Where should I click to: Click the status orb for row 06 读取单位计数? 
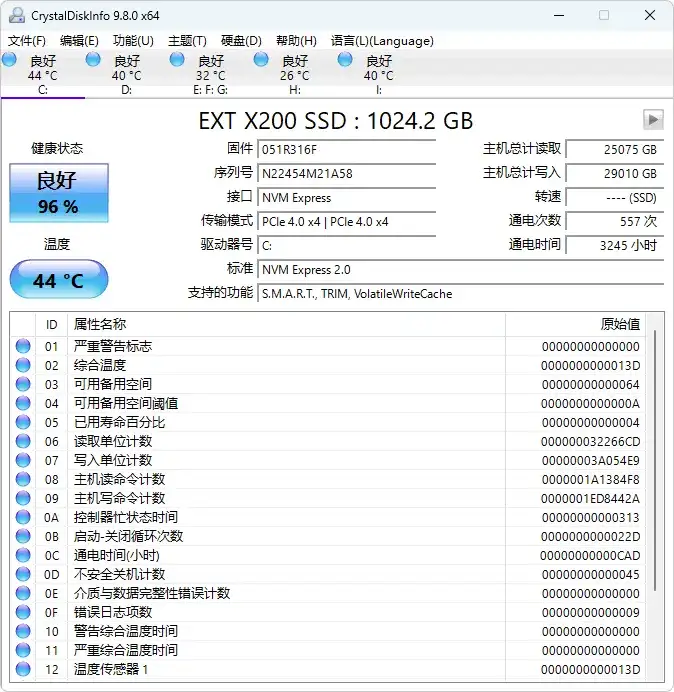(x=23, y=441)
